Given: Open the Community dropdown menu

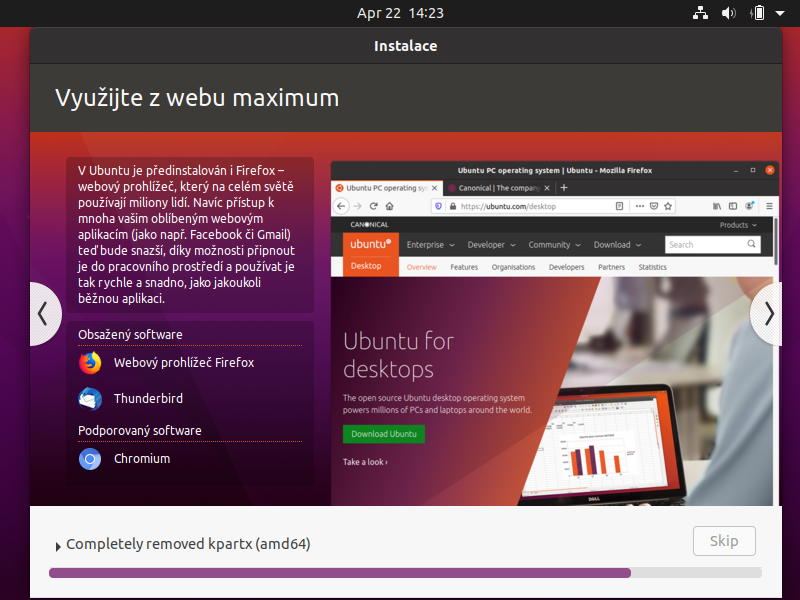Looking at the screenshot, I should pos(555,245).
